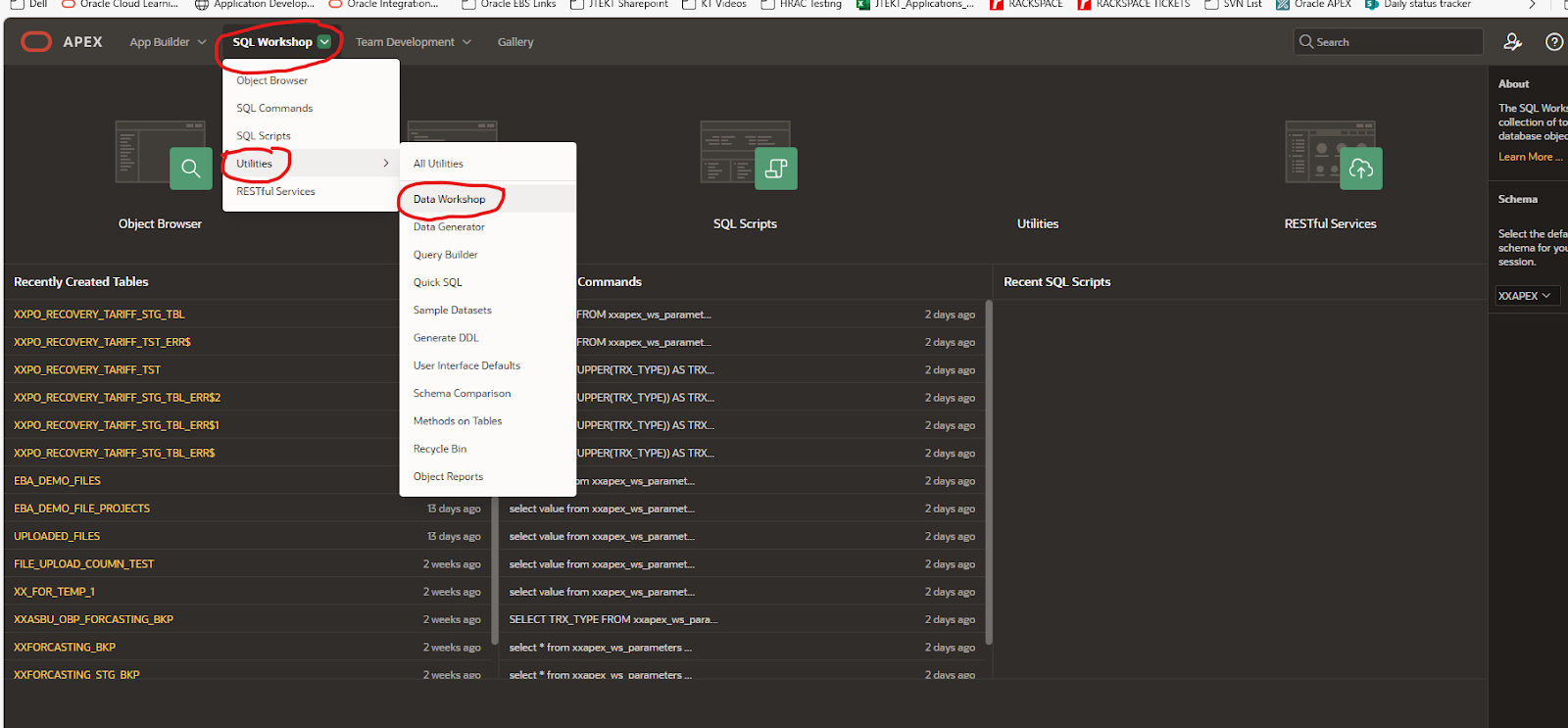1568x728 pixels.
Task: Open the Object Browser magnifier icon tile
Action: click(x=190, y=169)
